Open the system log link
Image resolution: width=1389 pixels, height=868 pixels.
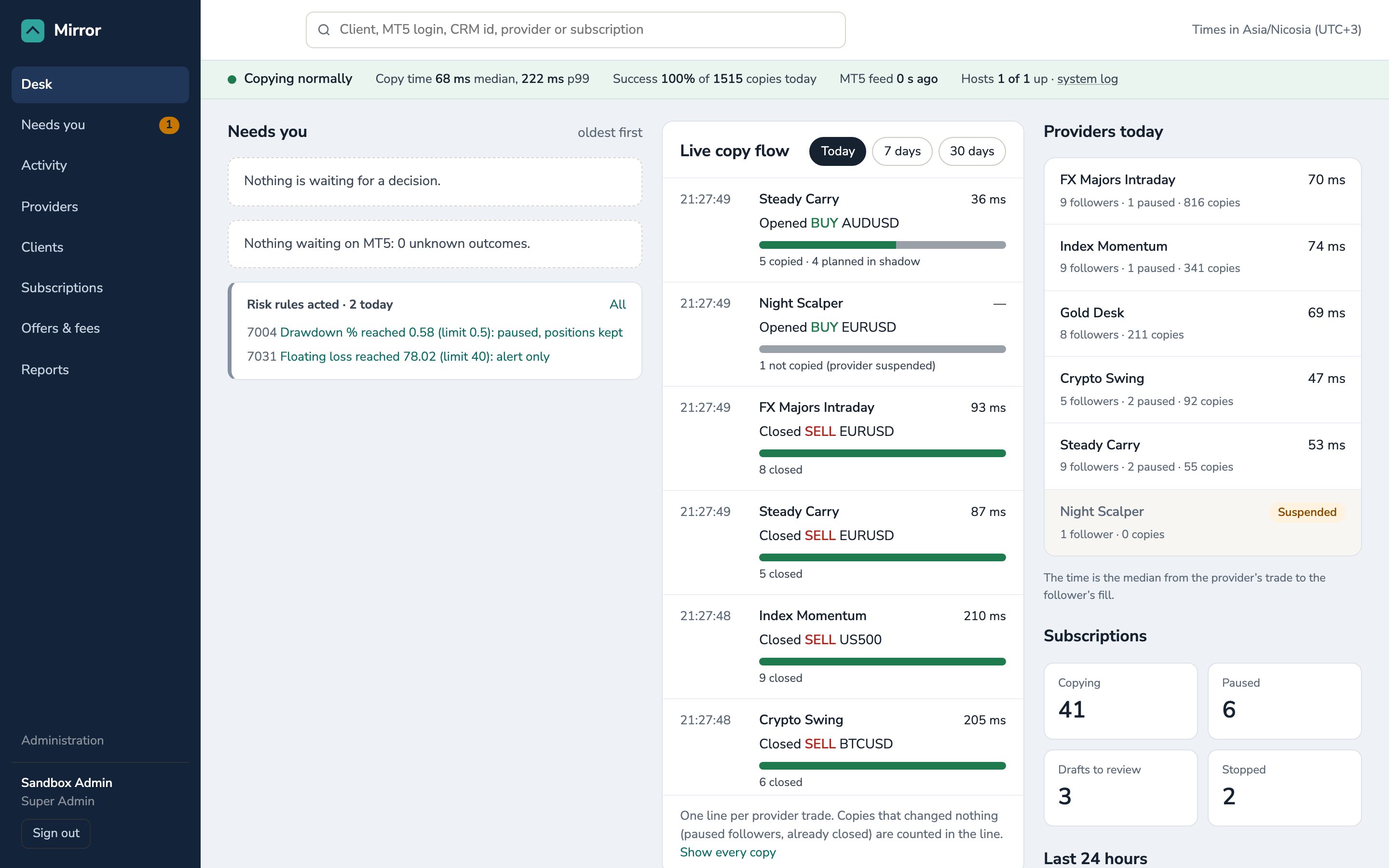(x=1087, y=79)
